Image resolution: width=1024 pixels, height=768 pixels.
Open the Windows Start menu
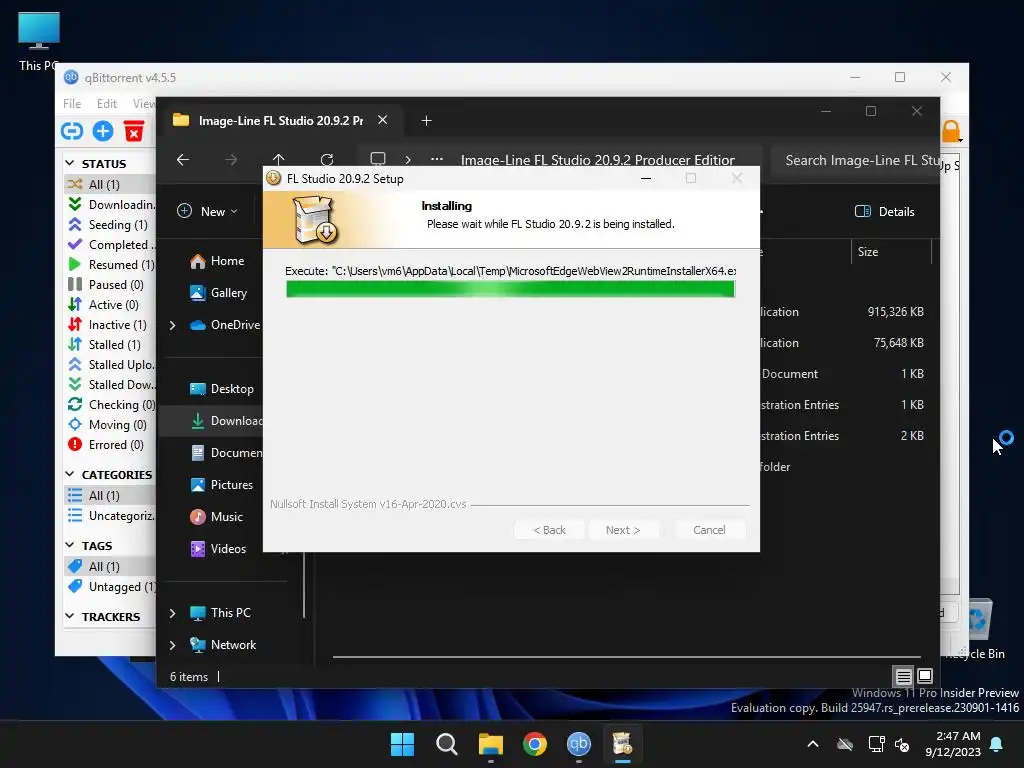coord(402,744)
